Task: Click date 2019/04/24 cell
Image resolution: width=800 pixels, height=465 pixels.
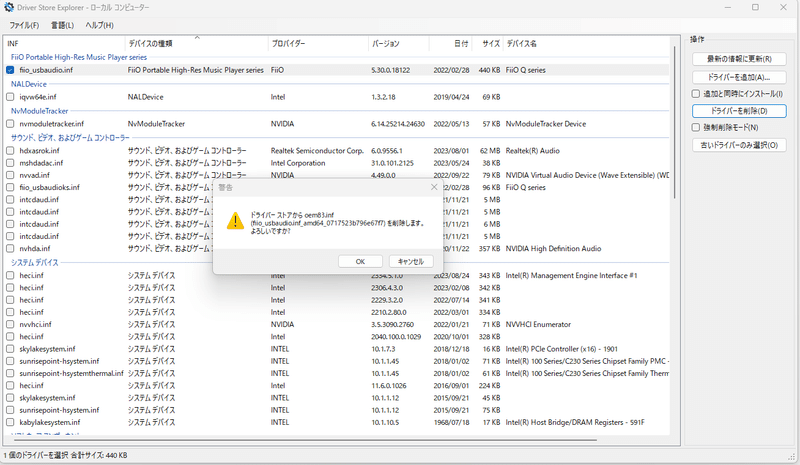Action: [x=451, y=97]
